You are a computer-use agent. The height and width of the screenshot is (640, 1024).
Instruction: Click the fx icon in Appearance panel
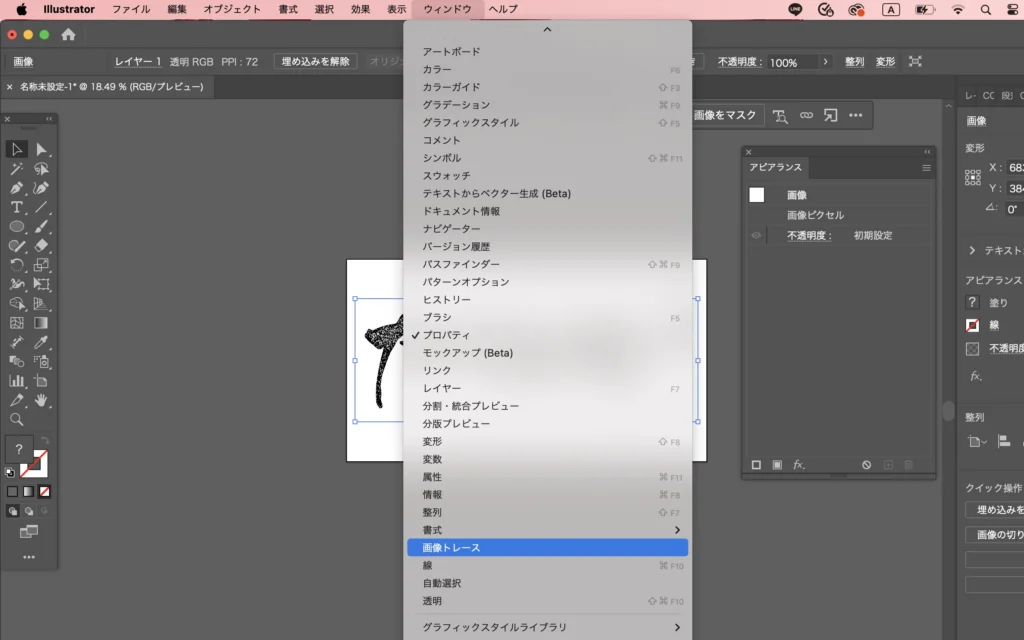pyautogui.click(x=799, y=465)
